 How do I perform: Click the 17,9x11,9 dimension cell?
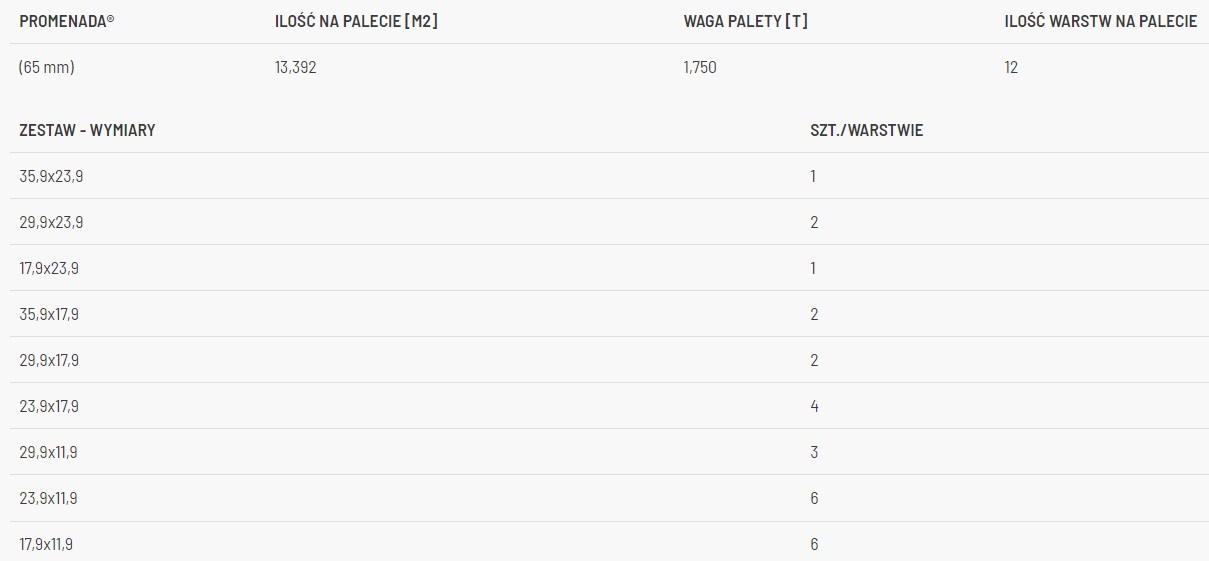coord(46,544)
